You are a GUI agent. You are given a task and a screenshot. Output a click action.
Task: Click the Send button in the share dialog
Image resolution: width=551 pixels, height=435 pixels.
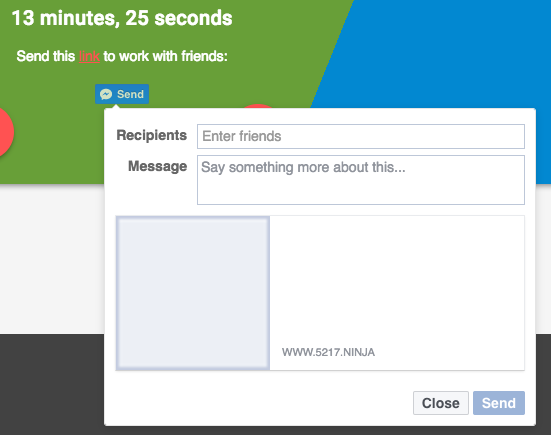[x=499, y=403]
